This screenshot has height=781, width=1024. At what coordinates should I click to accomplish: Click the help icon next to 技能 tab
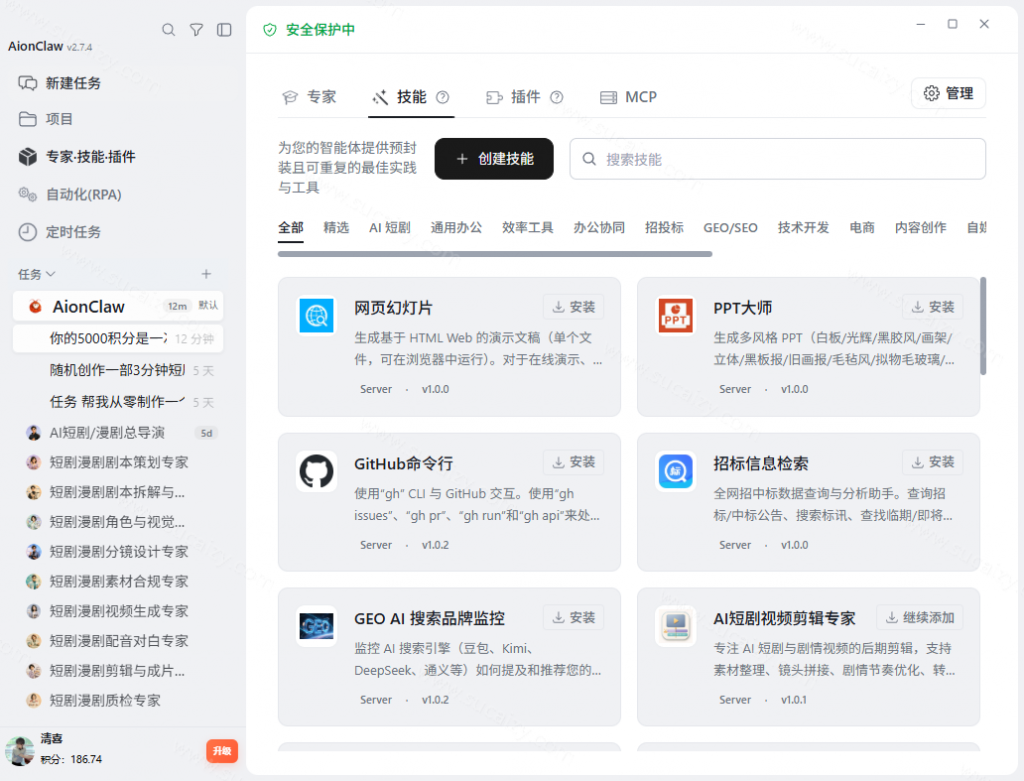442,97
